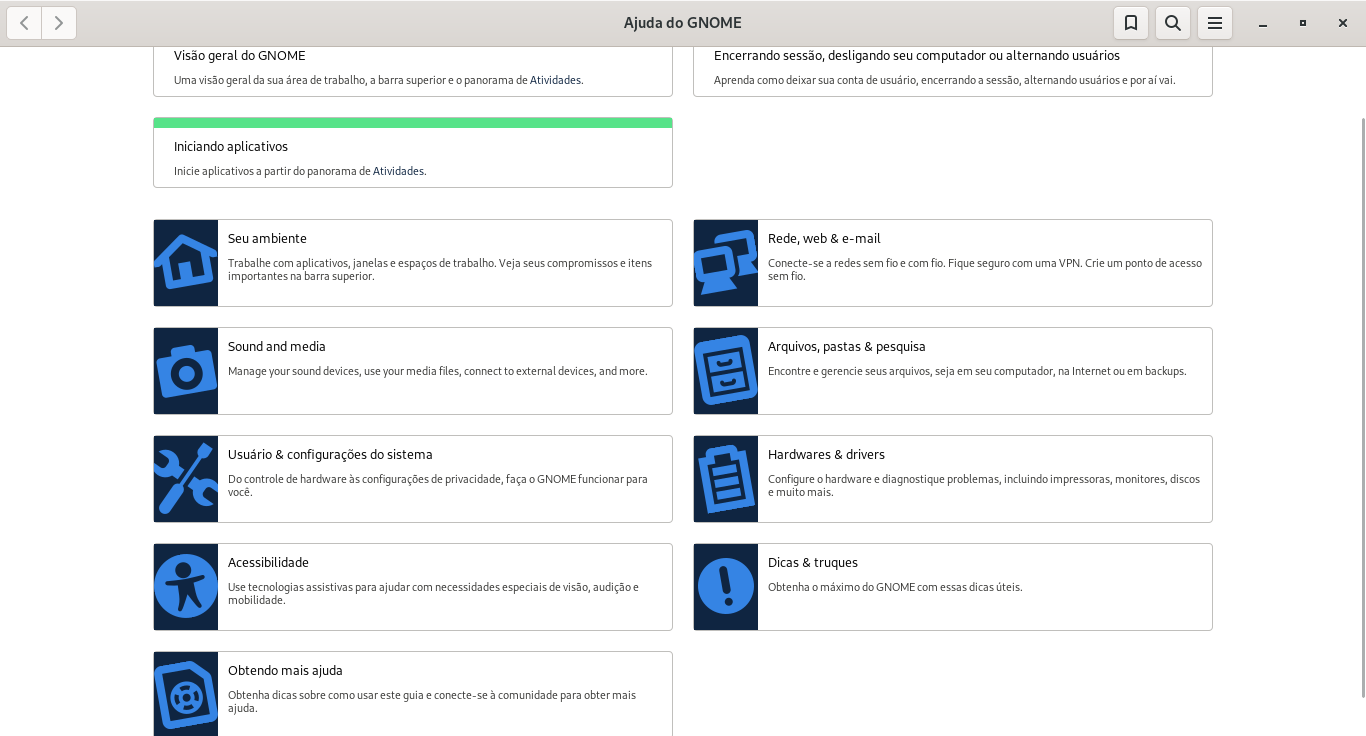Open the bookmarks button in header bar
The width and height of the screenshot is (1366, 736).
pos(1131,23)
